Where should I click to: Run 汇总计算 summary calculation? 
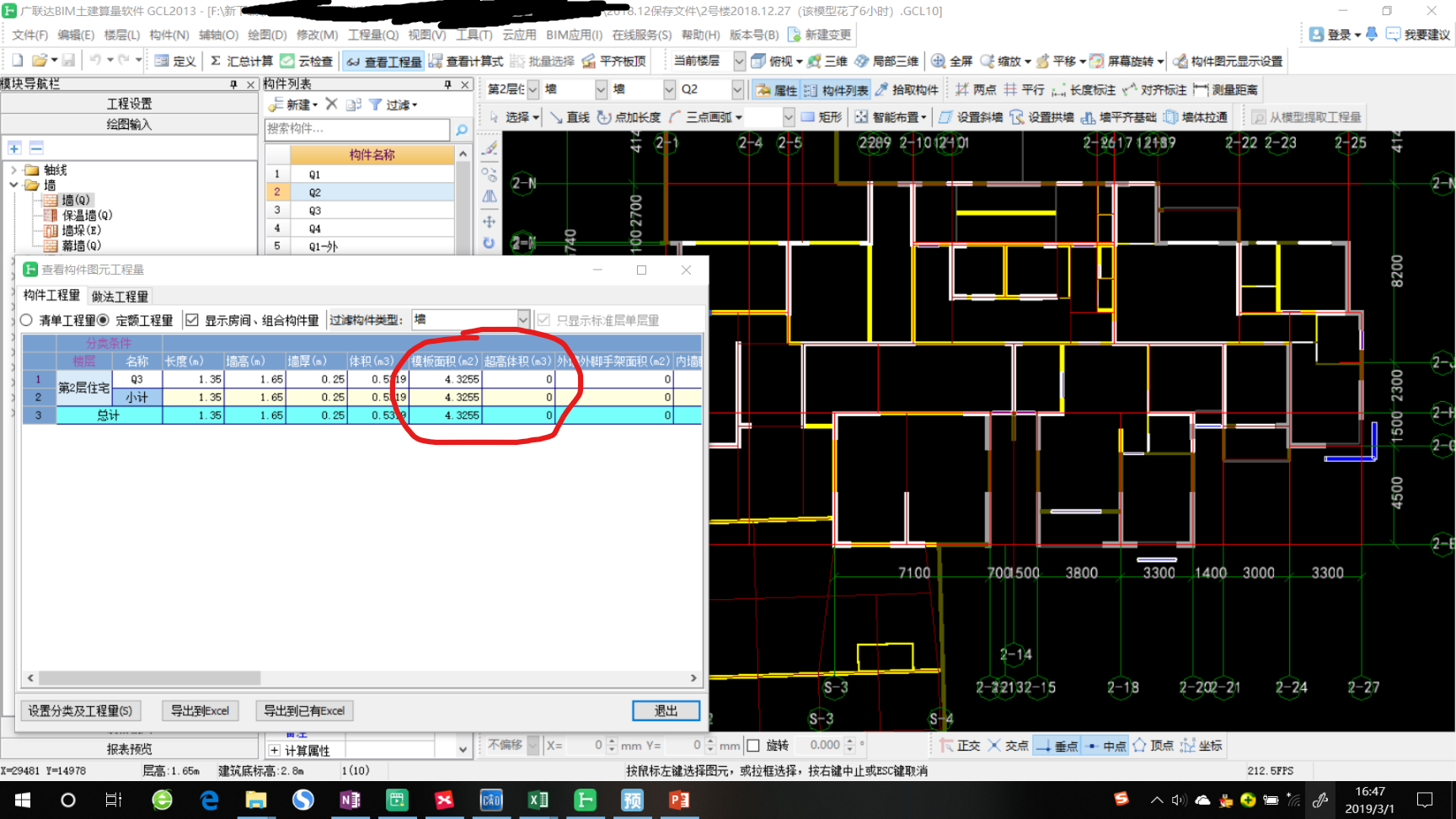[241, 61]
